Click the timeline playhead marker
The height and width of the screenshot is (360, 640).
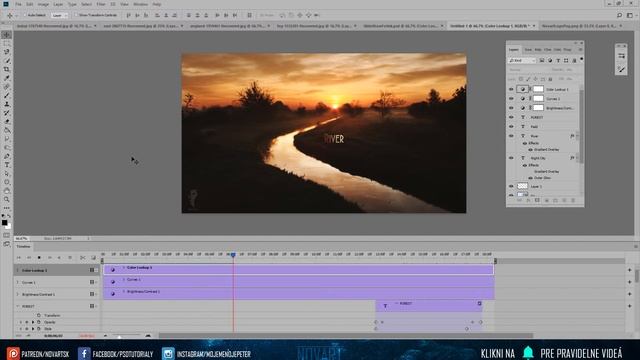click(x=233, y=254)
